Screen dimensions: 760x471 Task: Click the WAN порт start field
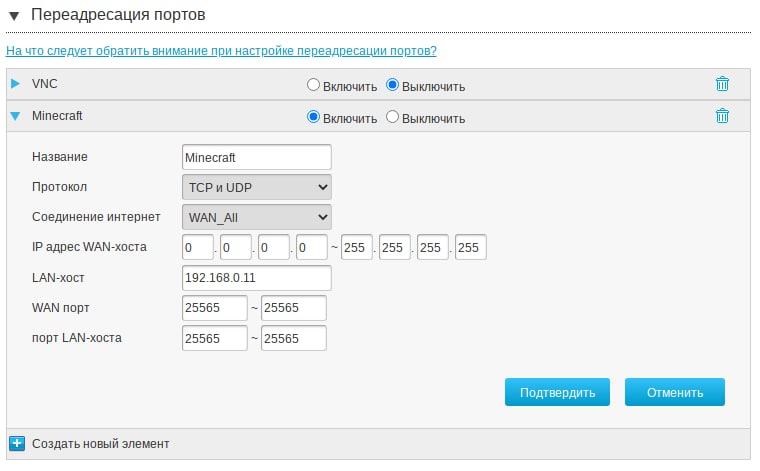point(215,308)
